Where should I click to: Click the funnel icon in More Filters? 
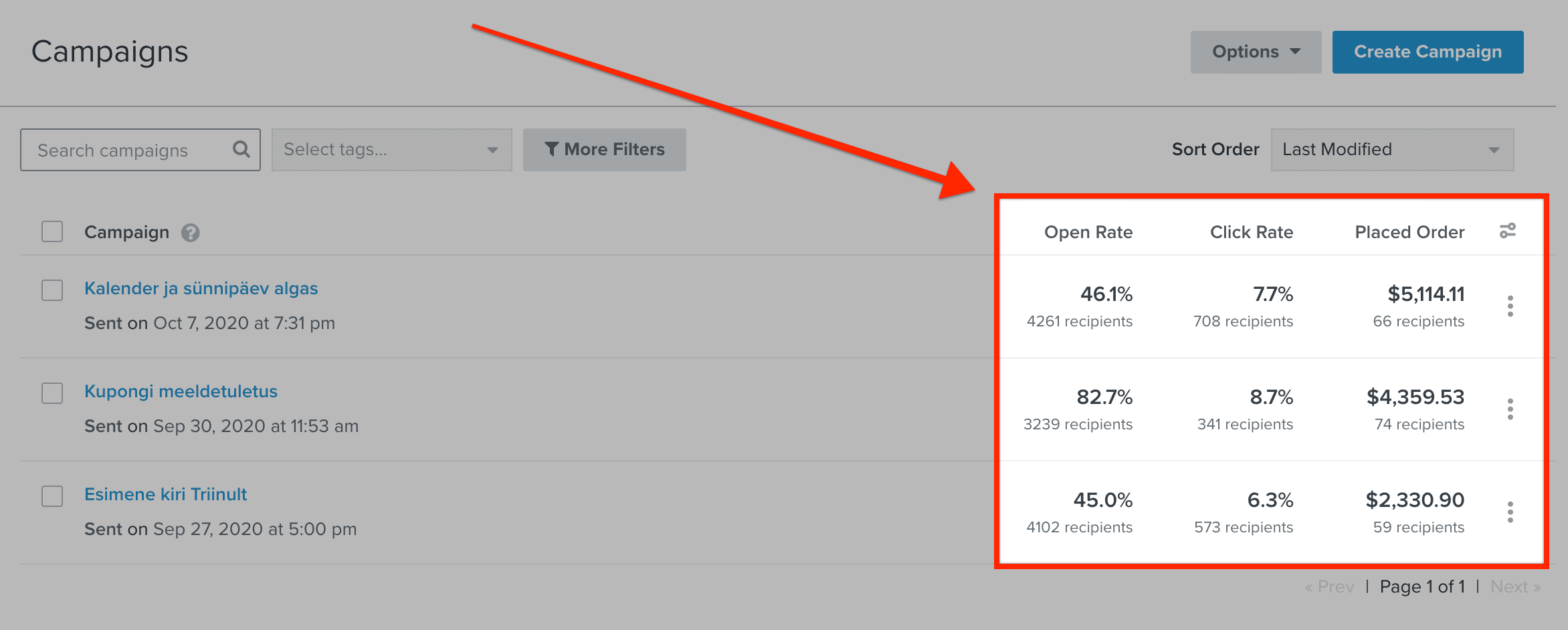[551, 149]
